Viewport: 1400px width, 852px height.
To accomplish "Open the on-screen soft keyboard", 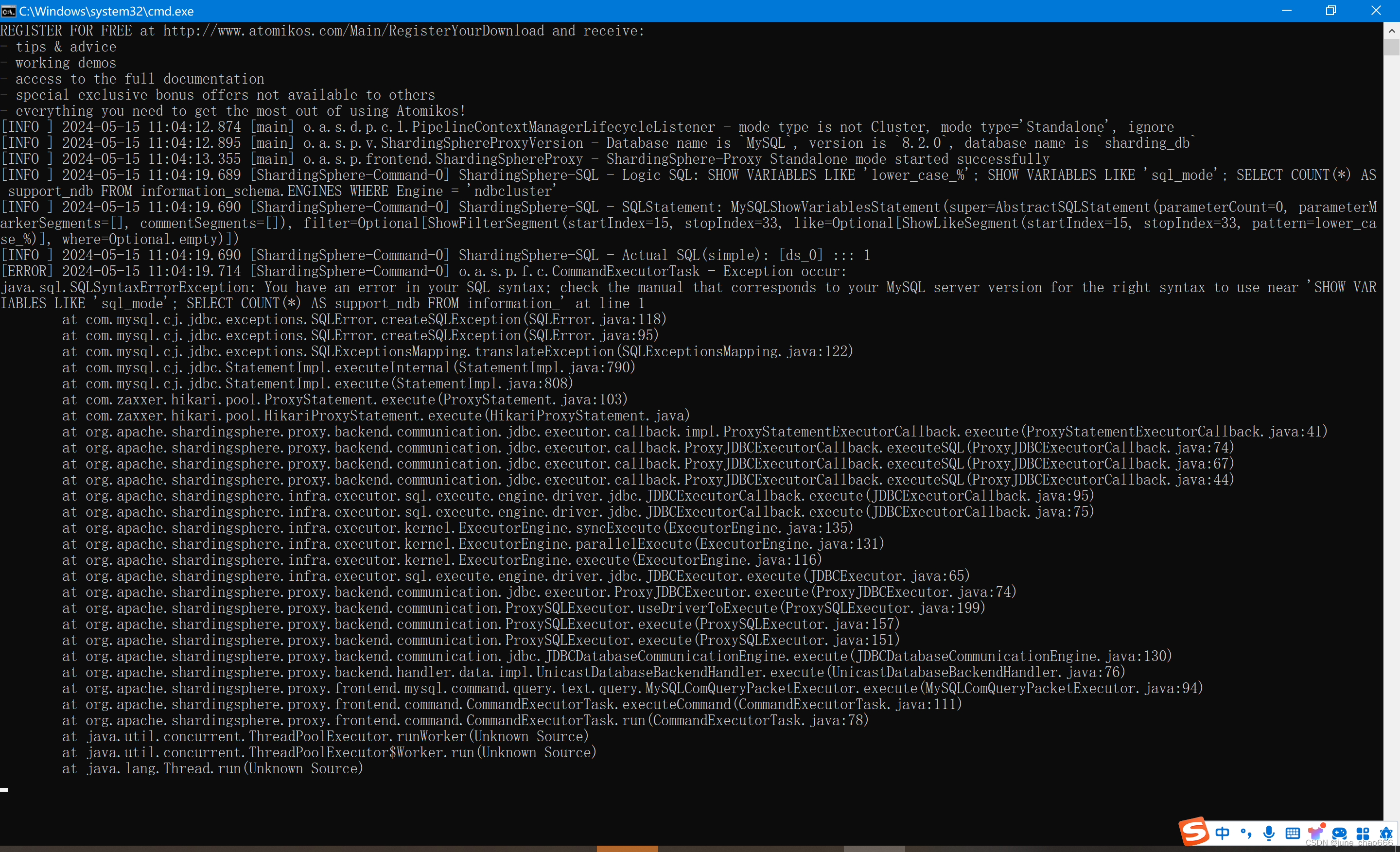I will tap(1293, 833).
